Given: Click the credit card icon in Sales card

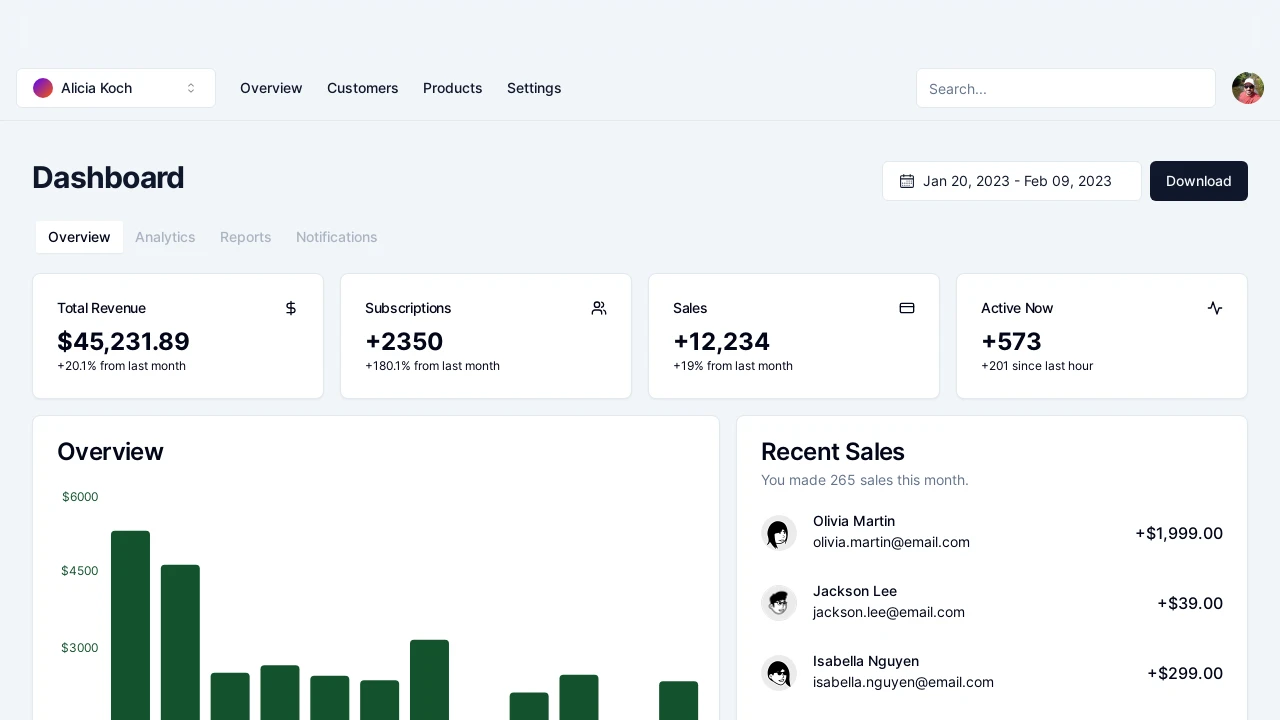Looking at the screenshot, I should click(x=907, y=308).
